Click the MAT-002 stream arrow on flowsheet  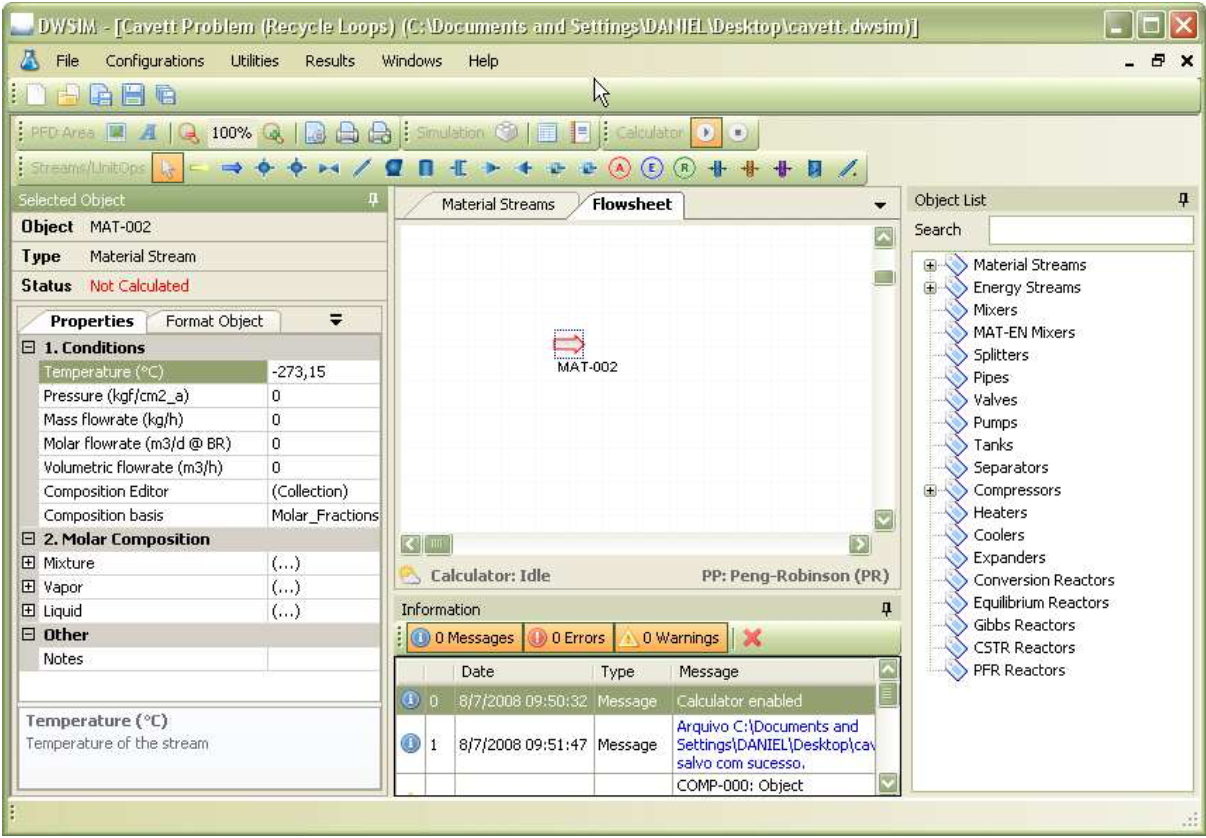568,345
